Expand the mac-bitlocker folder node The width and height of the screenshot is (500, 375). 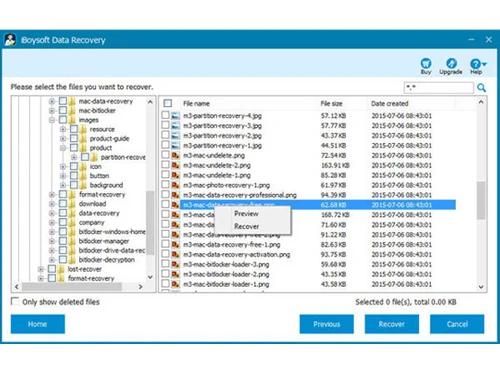click(x=52, y=110)
